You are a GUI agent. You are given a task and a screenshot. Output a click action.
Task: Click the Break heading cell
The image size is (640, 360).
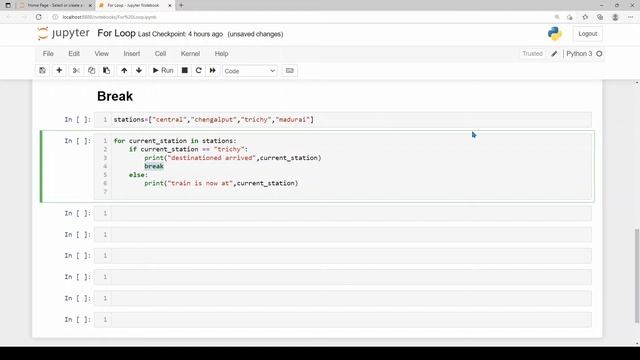click(115, 96)
